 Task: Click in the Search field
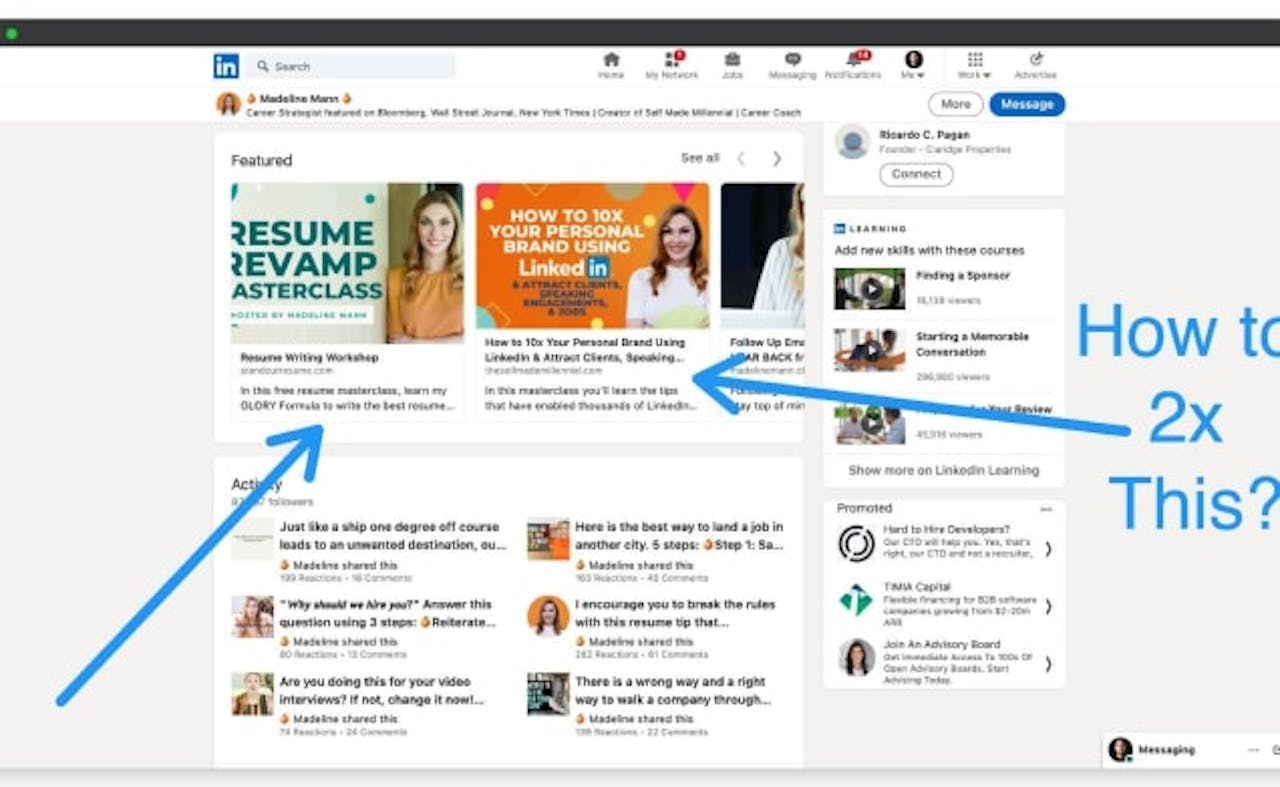tap(351, 66)
